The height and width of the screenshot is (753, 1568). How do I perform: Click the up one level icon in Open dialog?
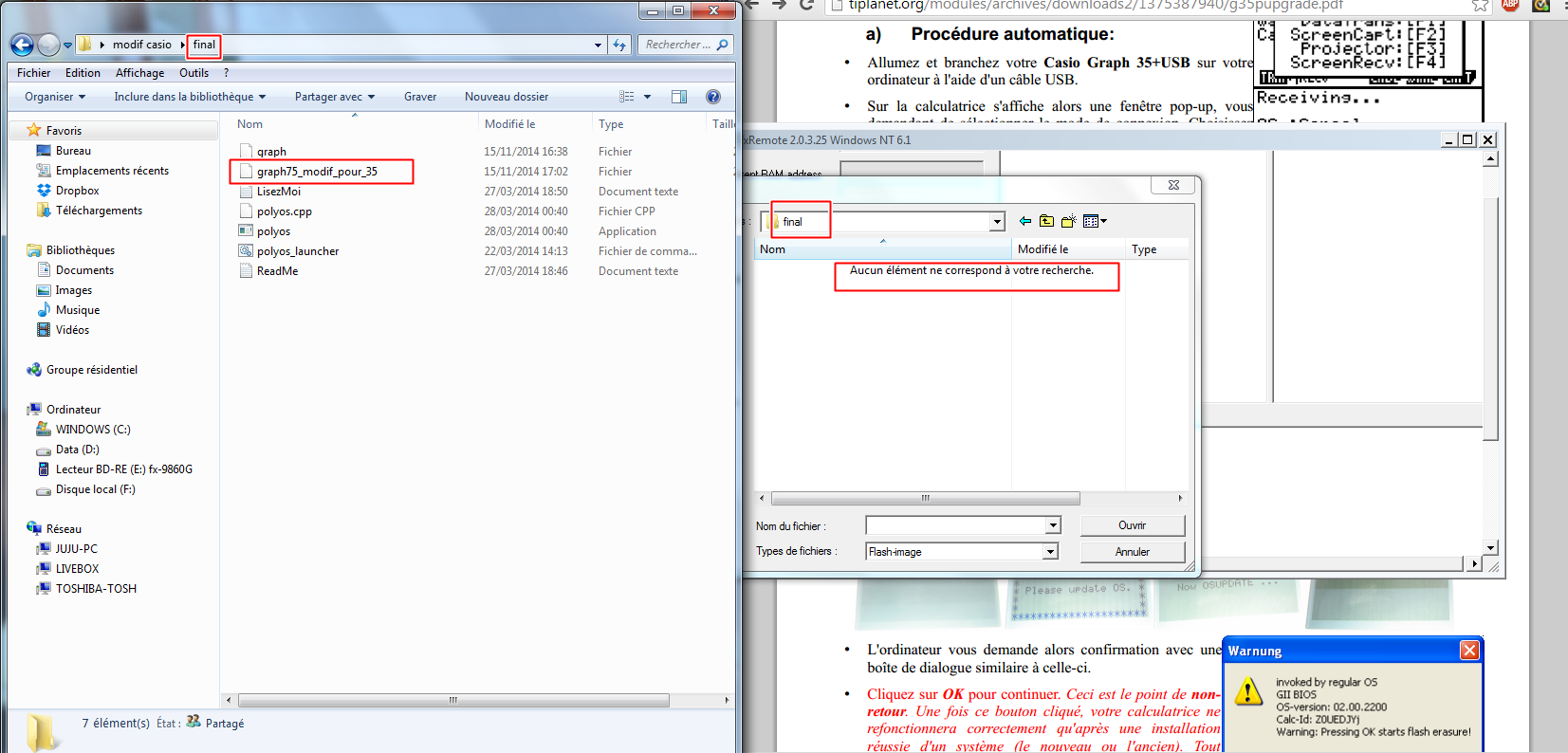(x=1046, y=221)
